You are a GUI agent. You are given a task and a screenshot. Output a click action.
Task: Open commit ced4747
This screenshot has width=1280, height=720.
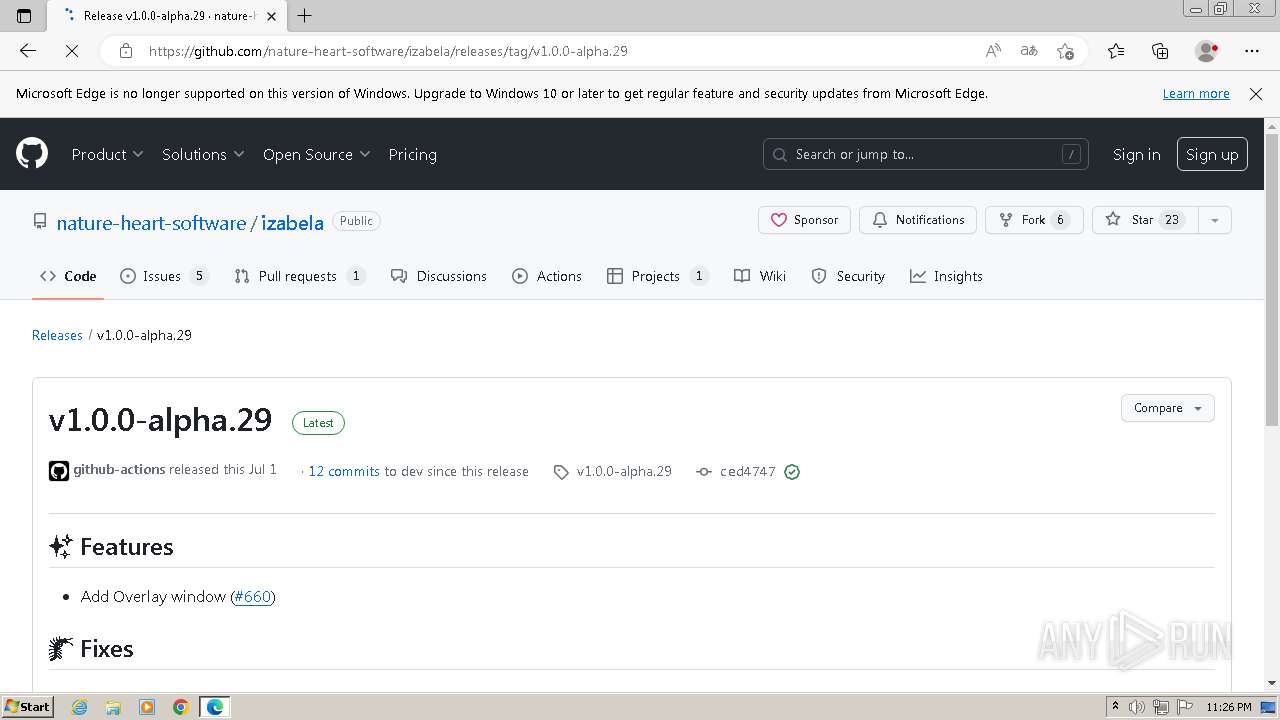[x=748, y=472]
